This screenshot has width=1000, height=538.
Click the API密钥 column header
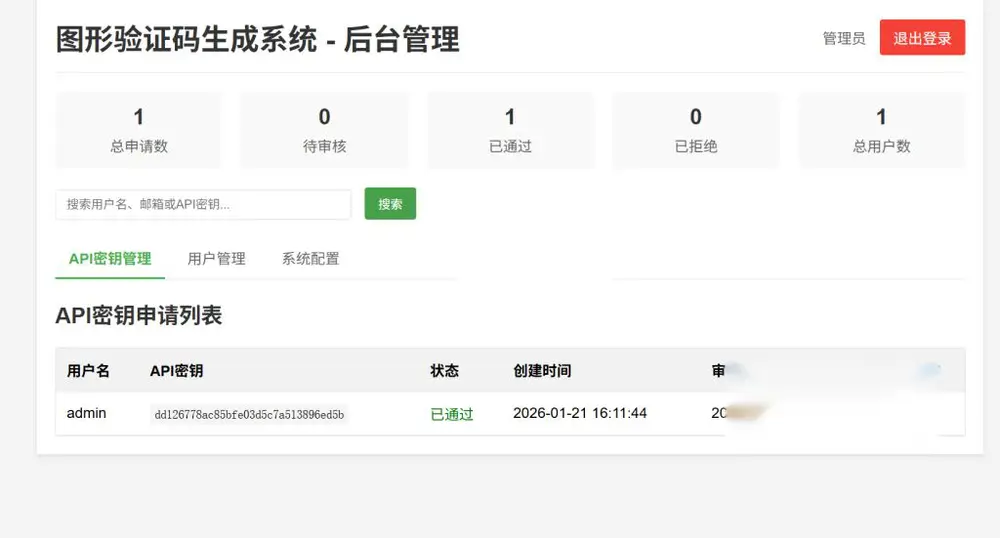point(177,371)
